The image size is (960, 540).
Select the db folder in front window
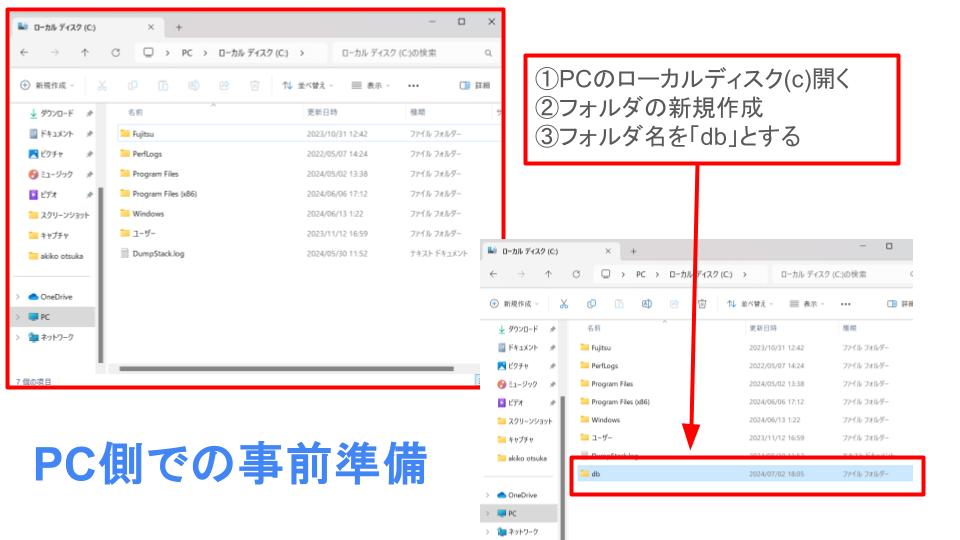click(x=744, y=474)
